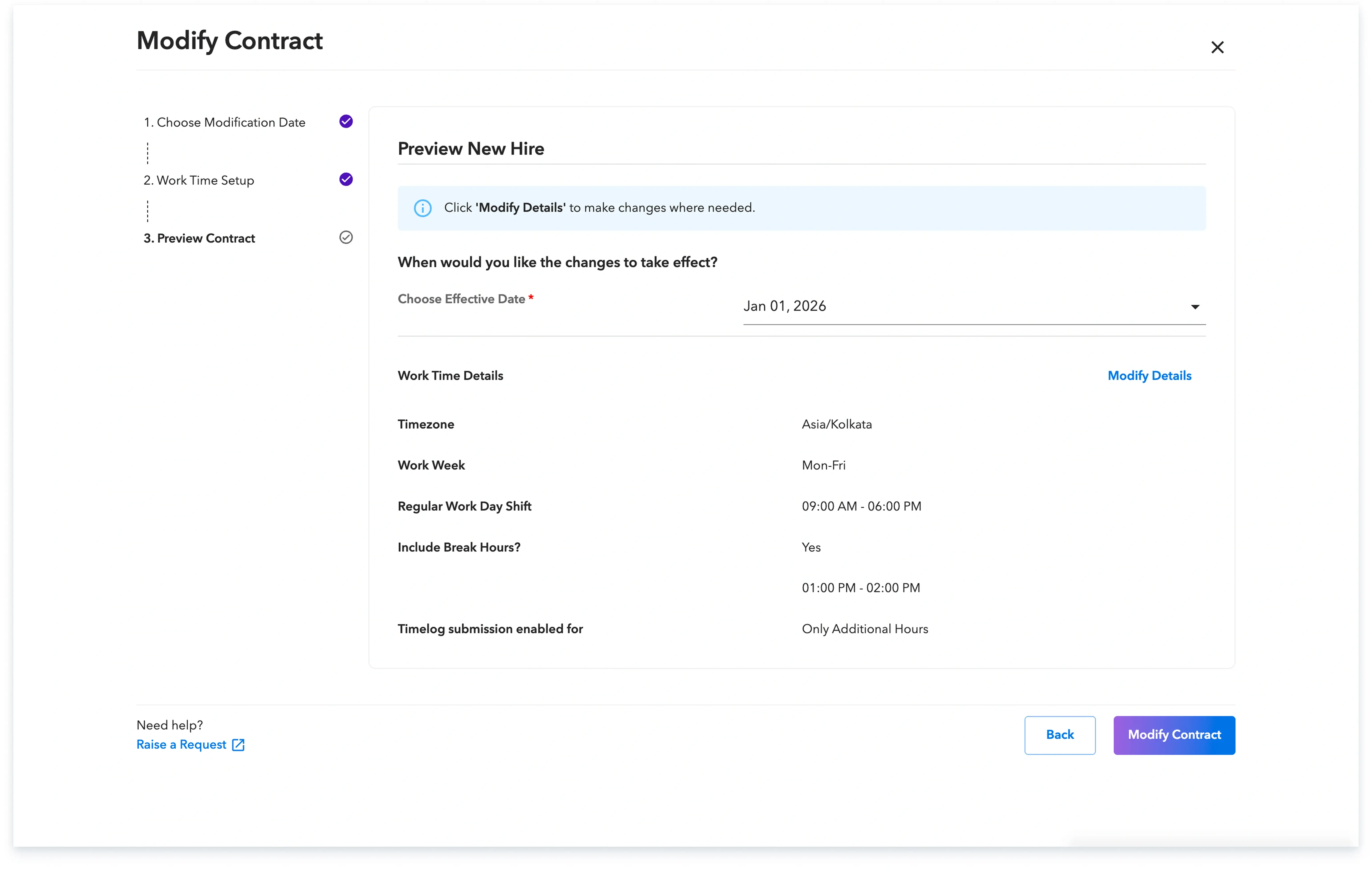Click external link icon beside Raise a Request

[x=238, y=745]
